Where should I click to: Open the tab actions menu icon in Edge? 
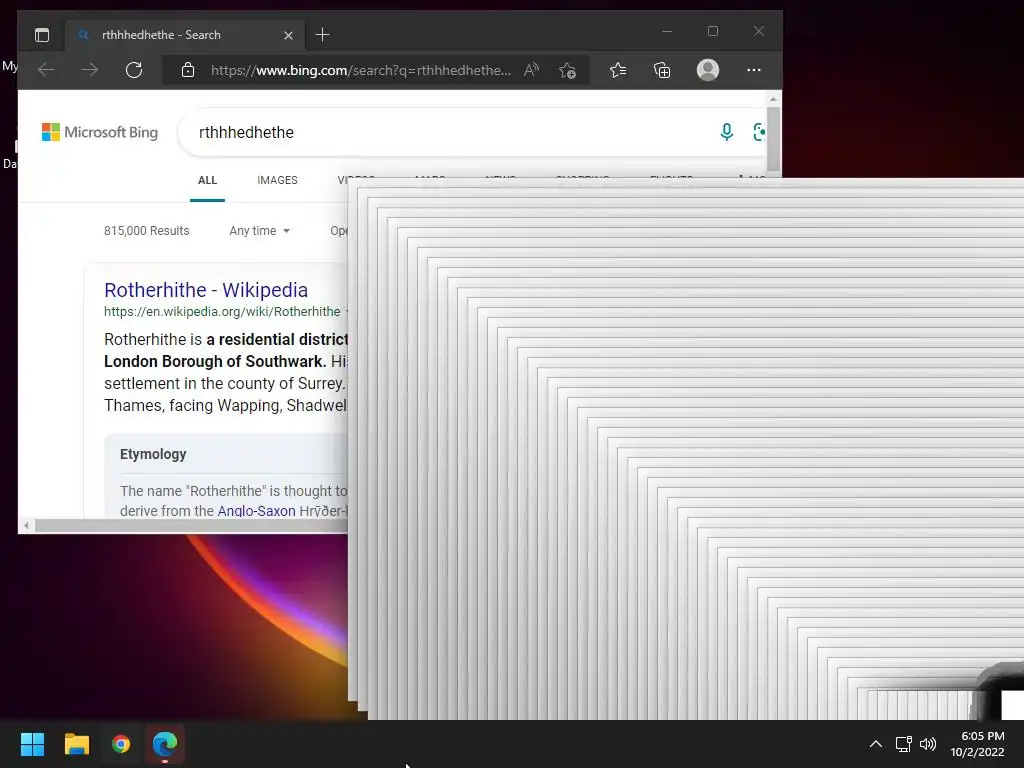(42, 35)
